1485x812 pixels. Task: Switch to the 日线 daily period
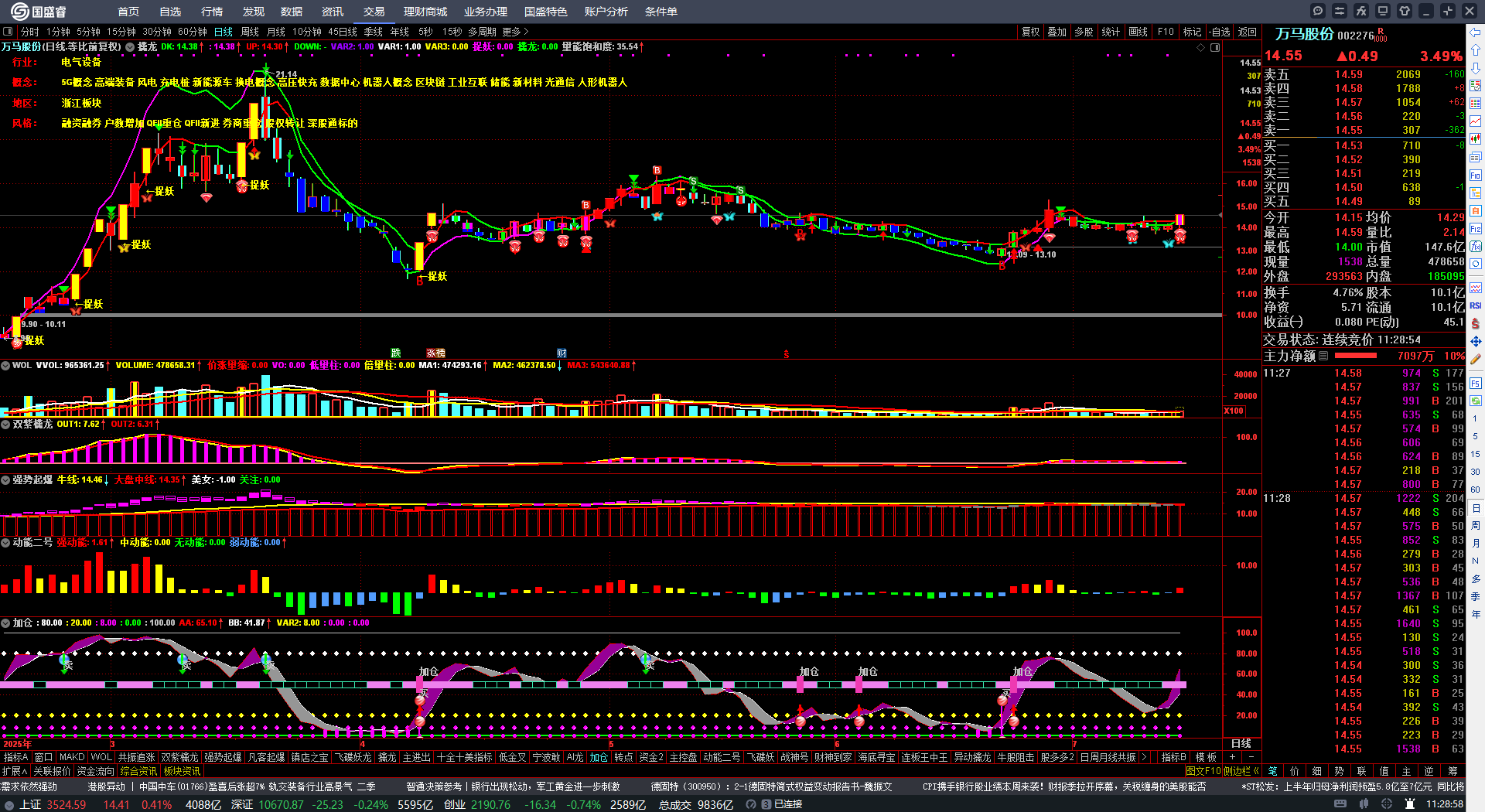tap(224, 32)
